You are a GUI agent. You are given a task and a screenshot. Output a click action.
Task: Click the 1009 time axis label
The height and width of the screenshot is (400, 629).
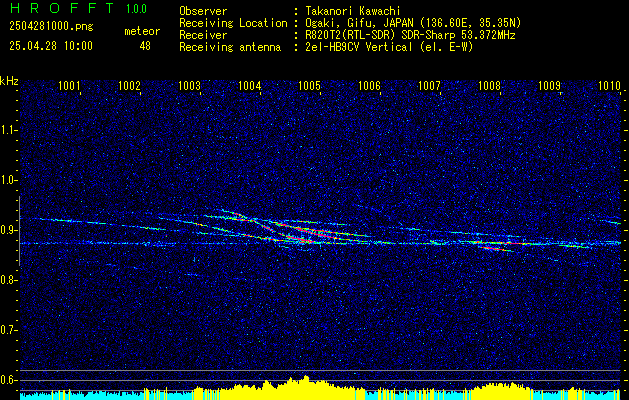tap(550, 85)
